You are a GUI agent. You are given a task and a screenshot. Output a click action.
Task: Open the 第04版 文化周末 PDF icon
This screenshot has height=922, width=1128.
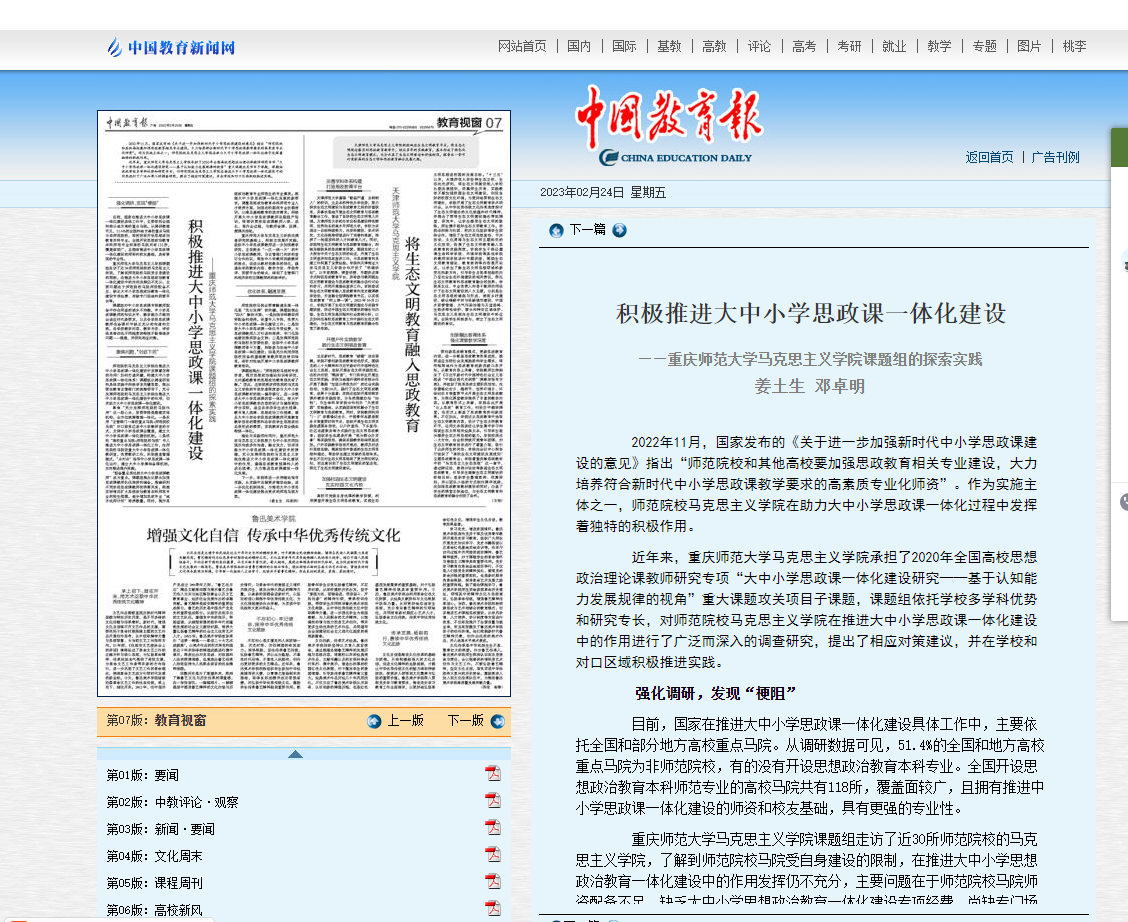pyautogui.click(x=492, y=855)
